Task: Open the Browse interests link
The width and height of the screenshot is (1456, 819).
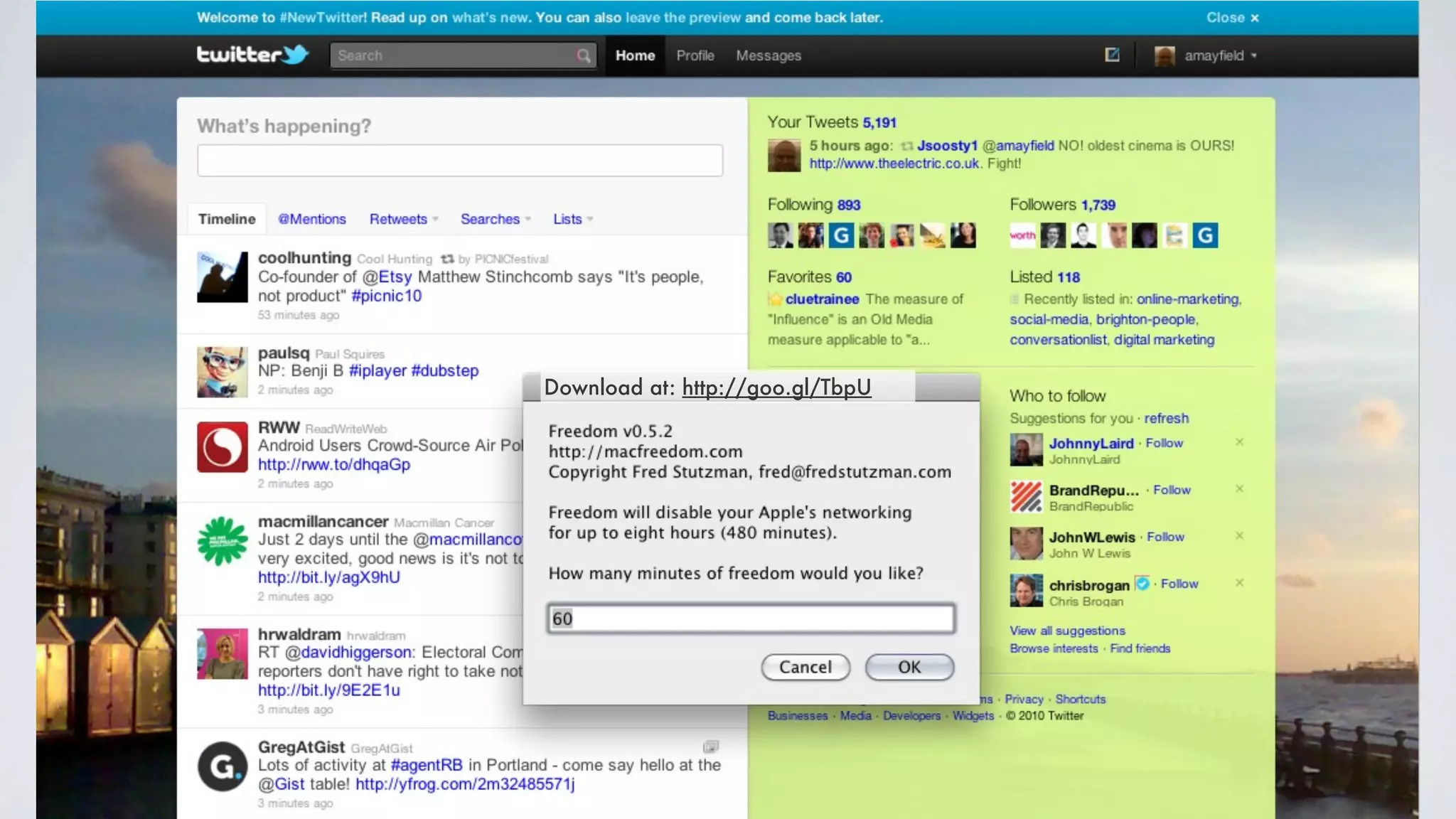Action: pos(1054,648)
